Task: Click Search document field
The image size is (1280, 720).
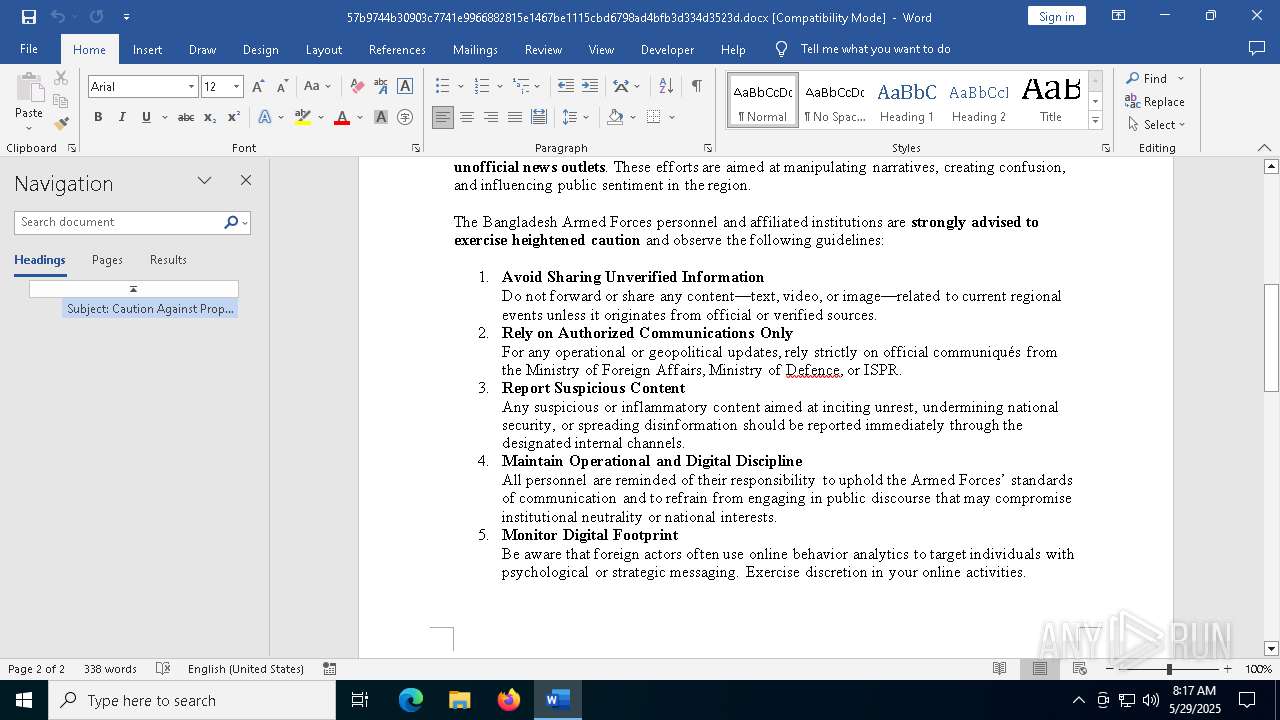Action: (120, 222)
